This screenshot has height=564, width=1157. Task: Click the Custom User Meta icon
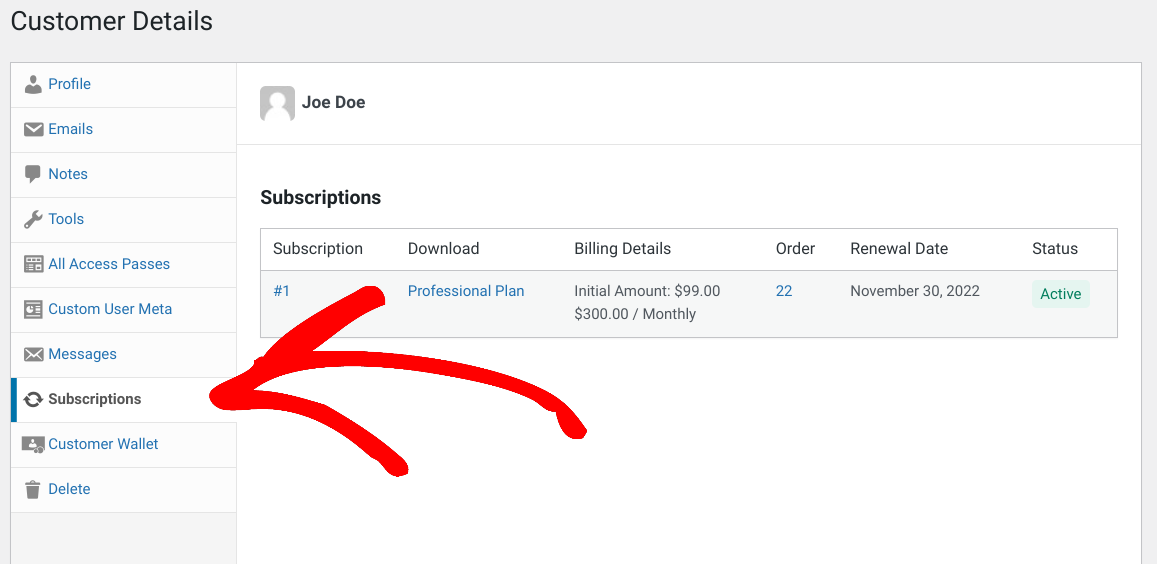pos(33,309)
